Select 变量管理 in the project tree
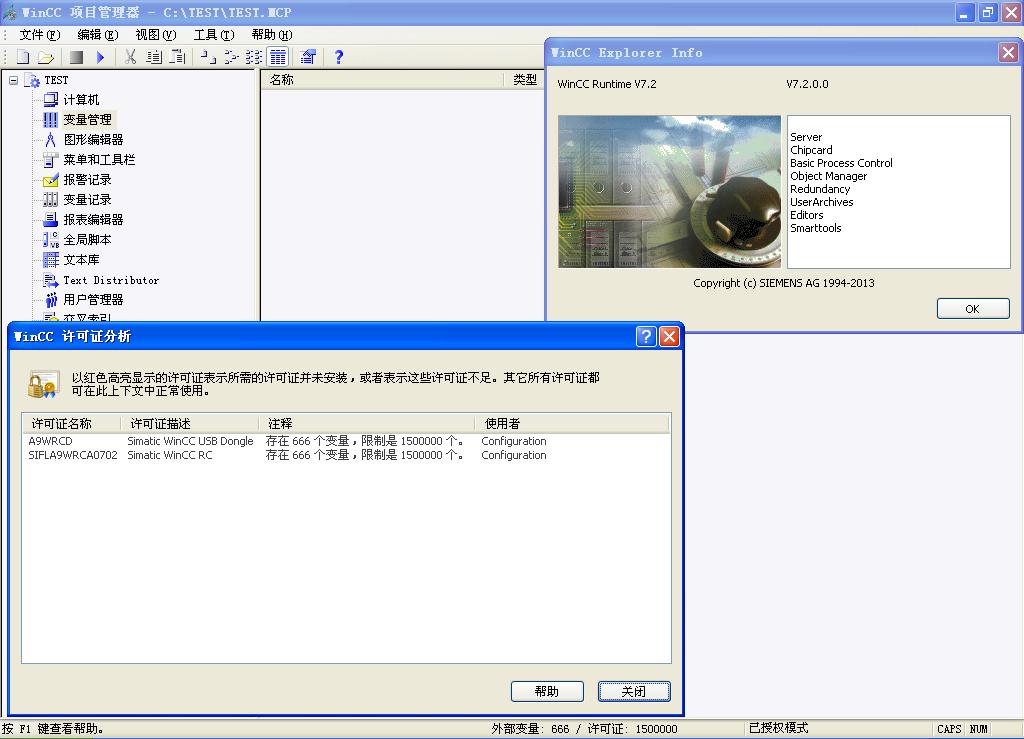 [87, 120]
